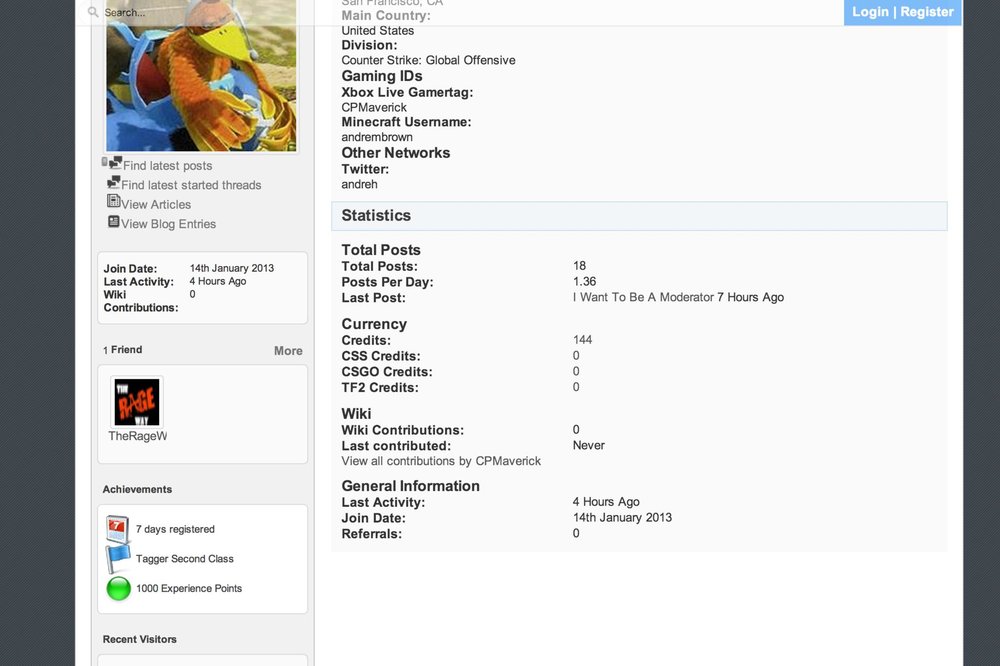This screenshot has width=1000, height=666.
Task: Click the Register link
Action: [x=927, y=11]
